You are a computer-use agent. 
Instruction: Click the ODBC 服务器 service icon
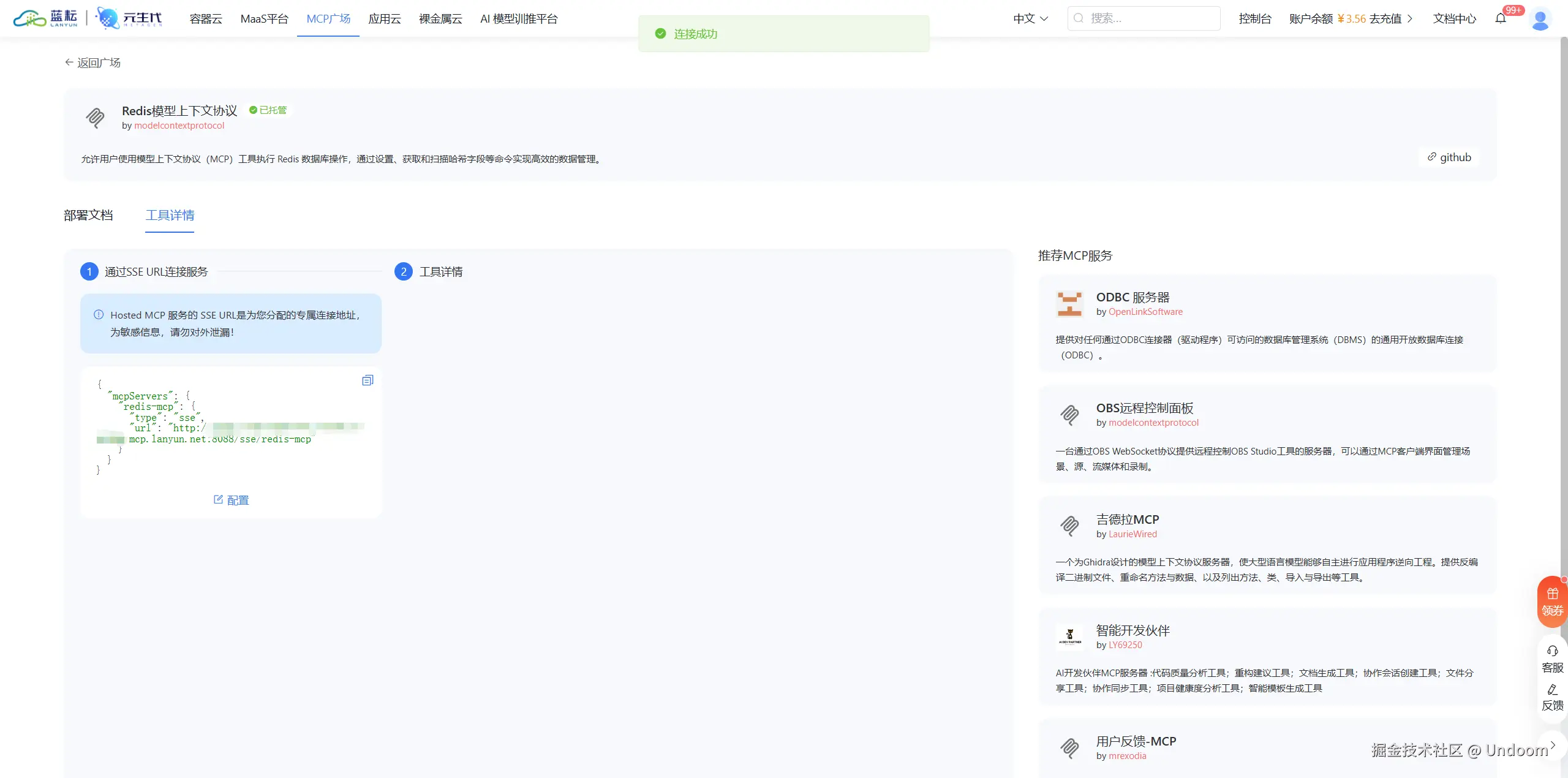pyautogui.click(x=1069, y=304)
